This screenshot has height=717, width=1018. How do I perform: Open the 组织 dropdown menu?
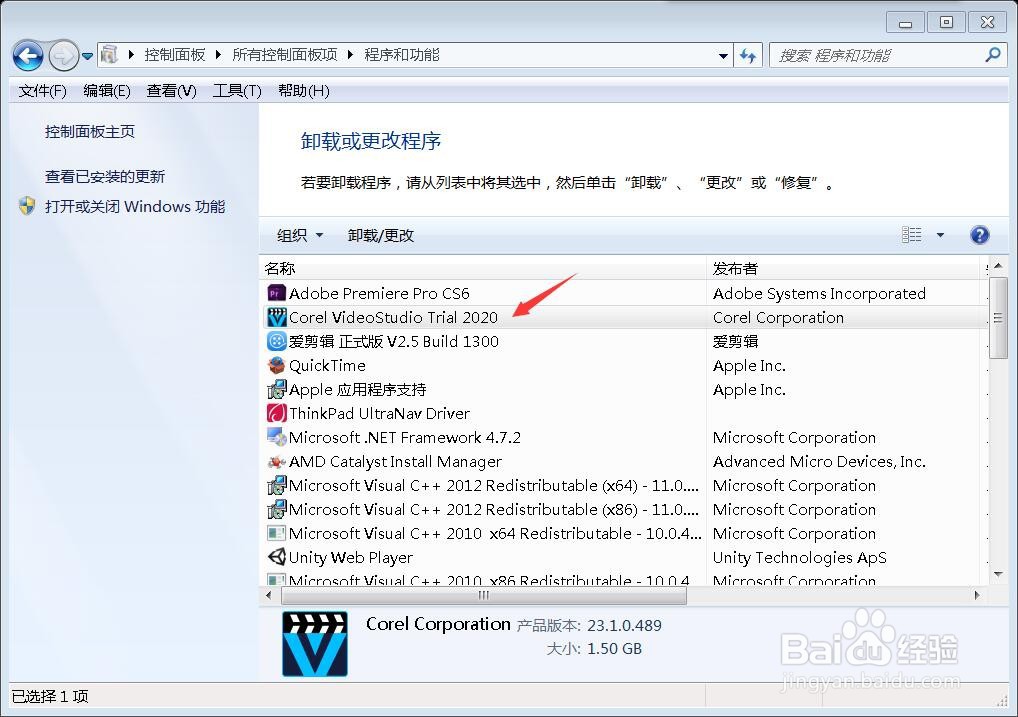point(299,235)
